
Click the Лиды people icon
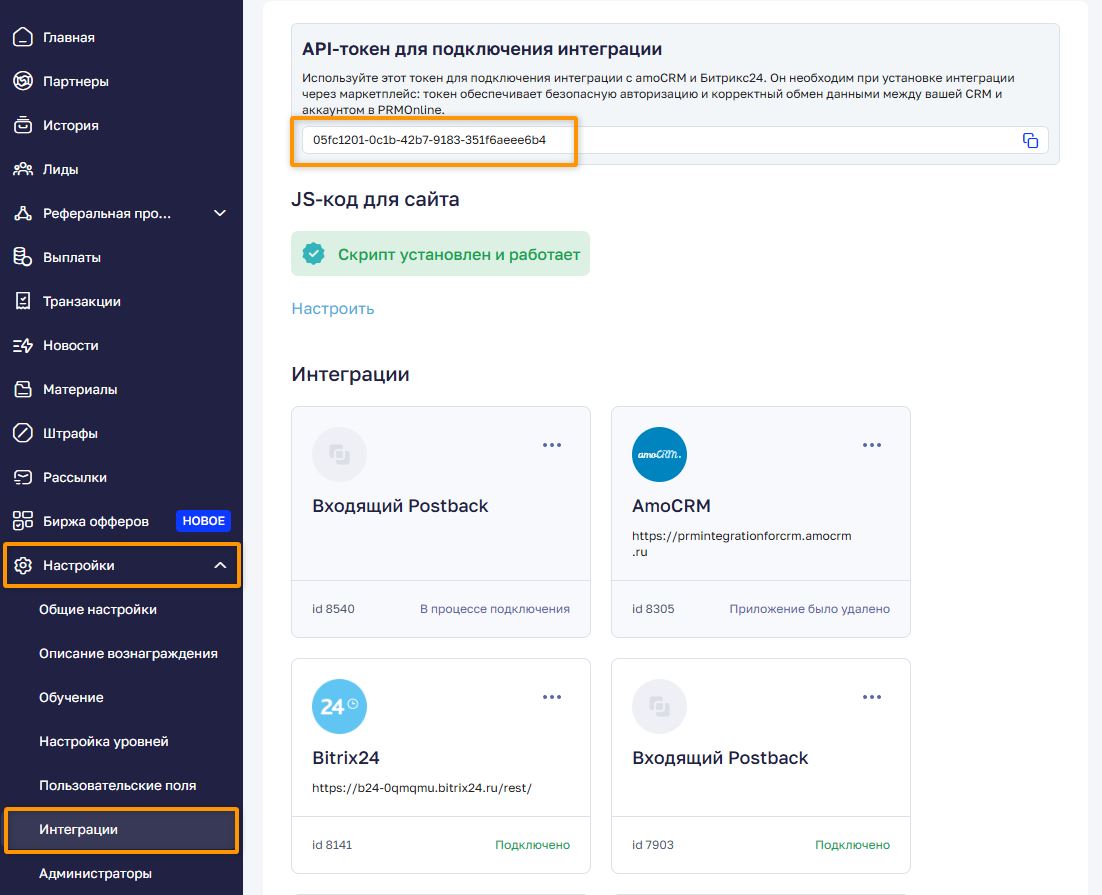click(x=22, y=170)
